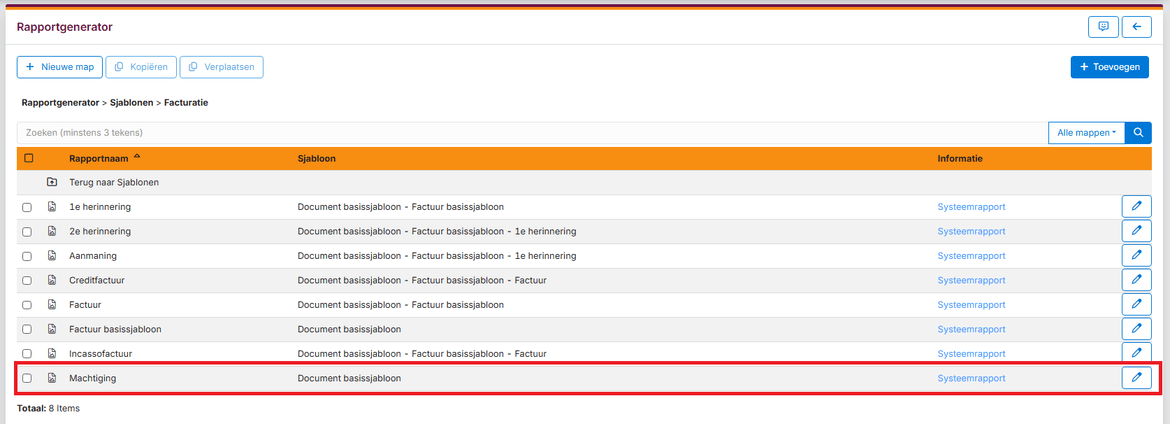
Task: Select the Factuur row checkbox
Action: [x=27, y=305]
